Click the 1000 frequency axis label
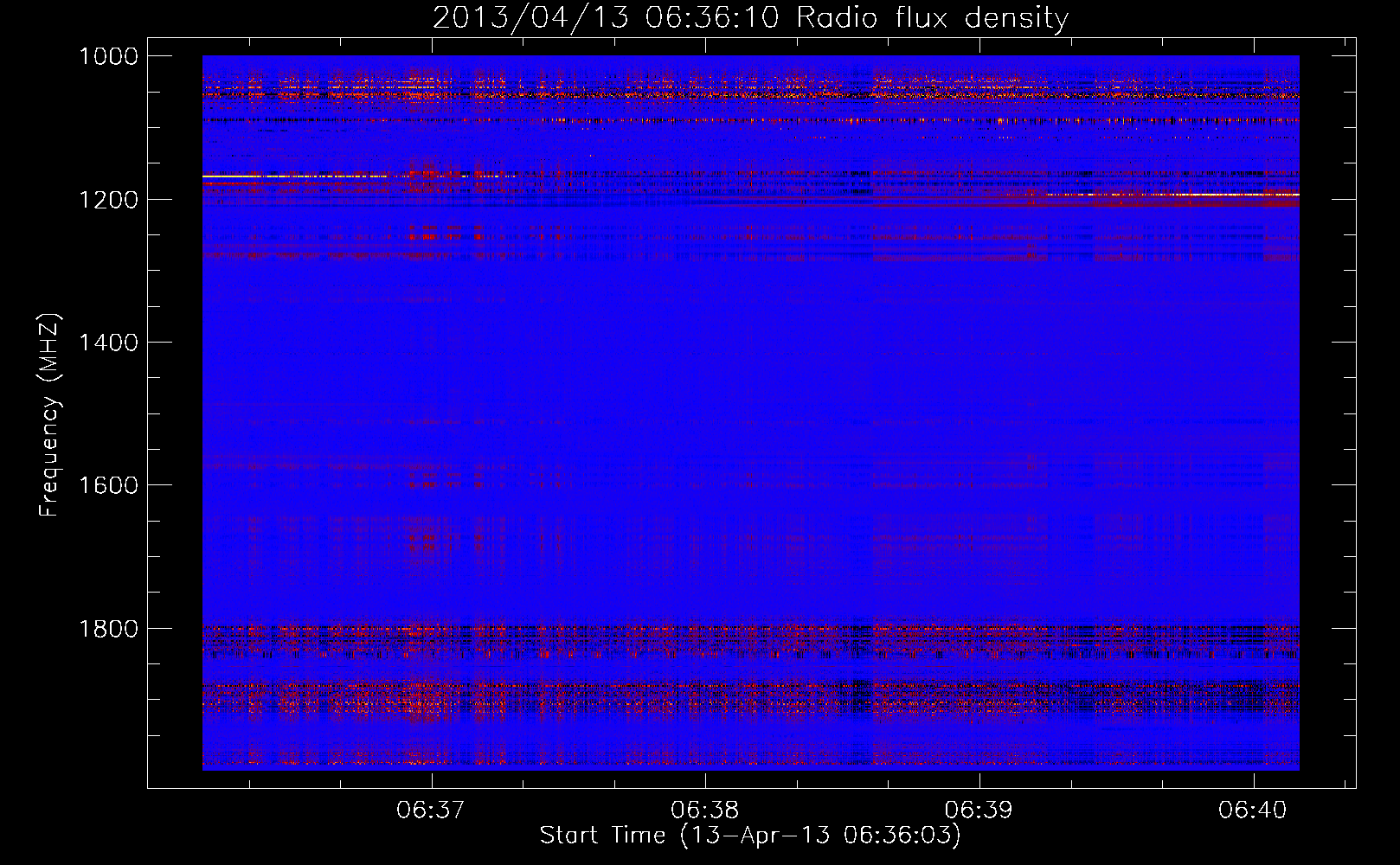The width and height of the screenshot is (1400, 865). (108, 56)
